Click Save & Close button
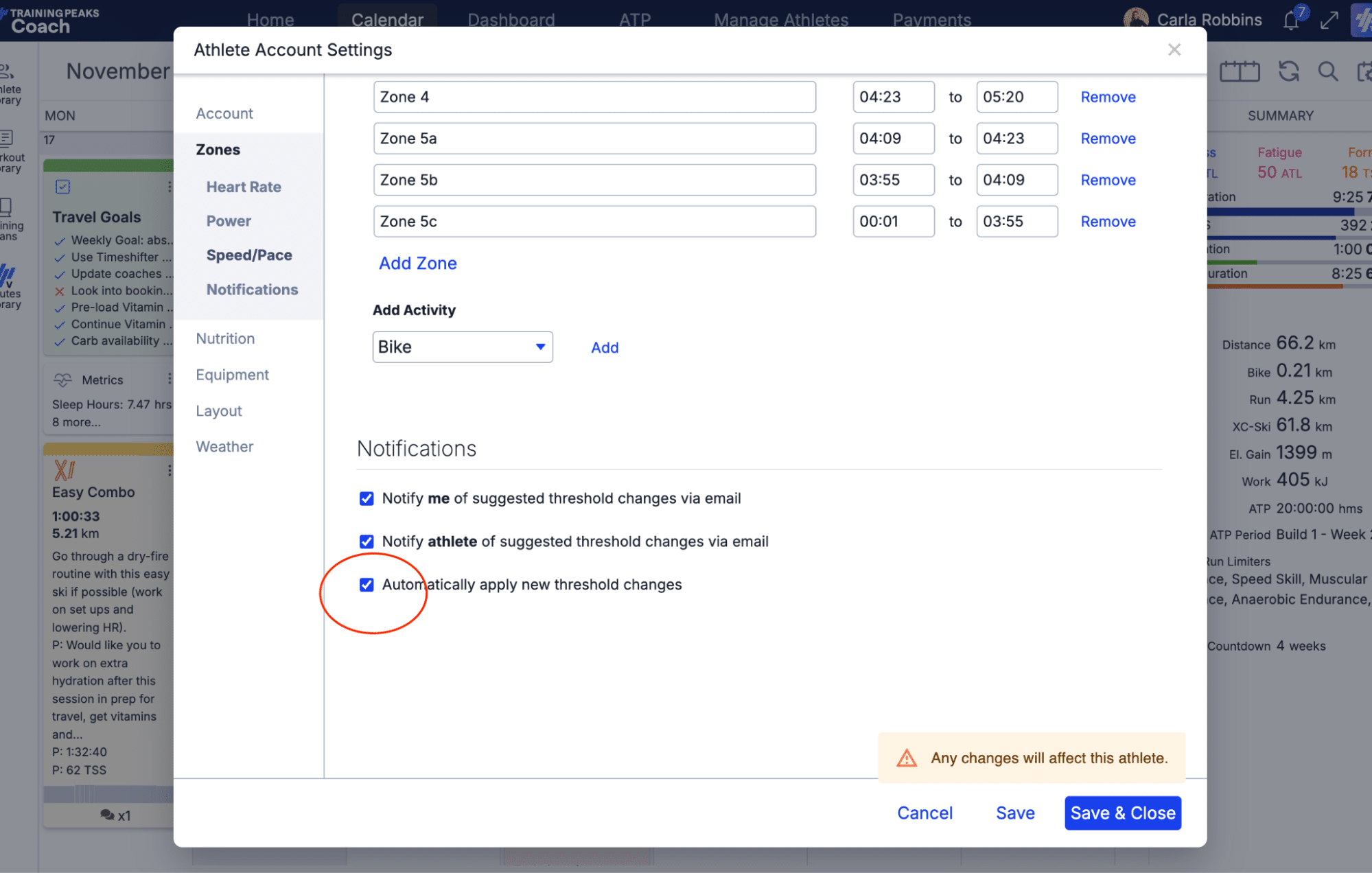1372x873 pixels. click(x=1123, y=813)
